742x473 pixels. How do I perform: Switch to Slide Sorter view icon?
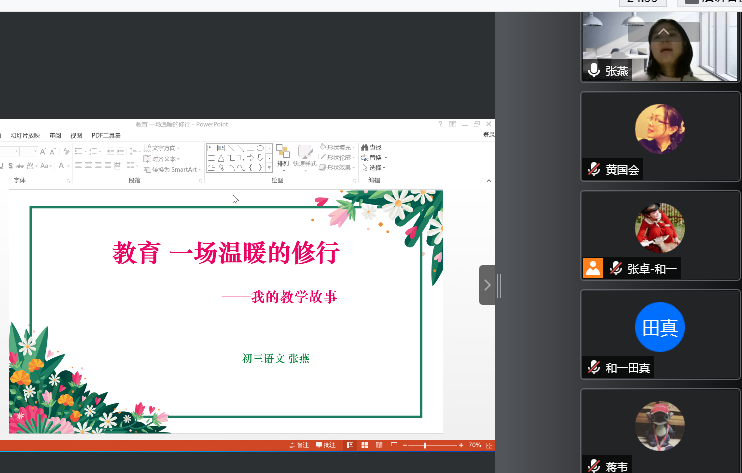pos(363,444)
